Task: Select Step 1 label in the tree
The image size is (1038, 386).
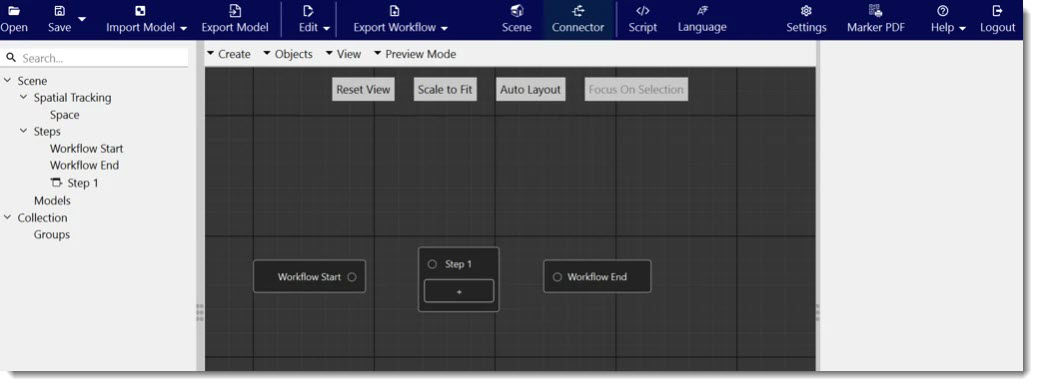Action: click(x=83, y=183)
